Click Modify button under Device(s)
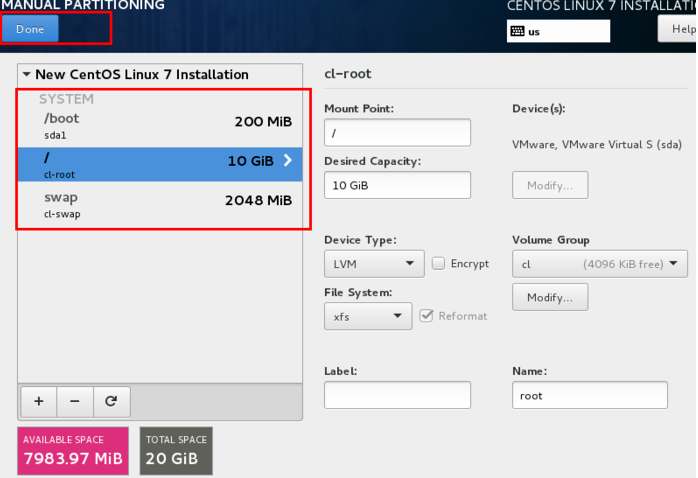 [550, 185]
